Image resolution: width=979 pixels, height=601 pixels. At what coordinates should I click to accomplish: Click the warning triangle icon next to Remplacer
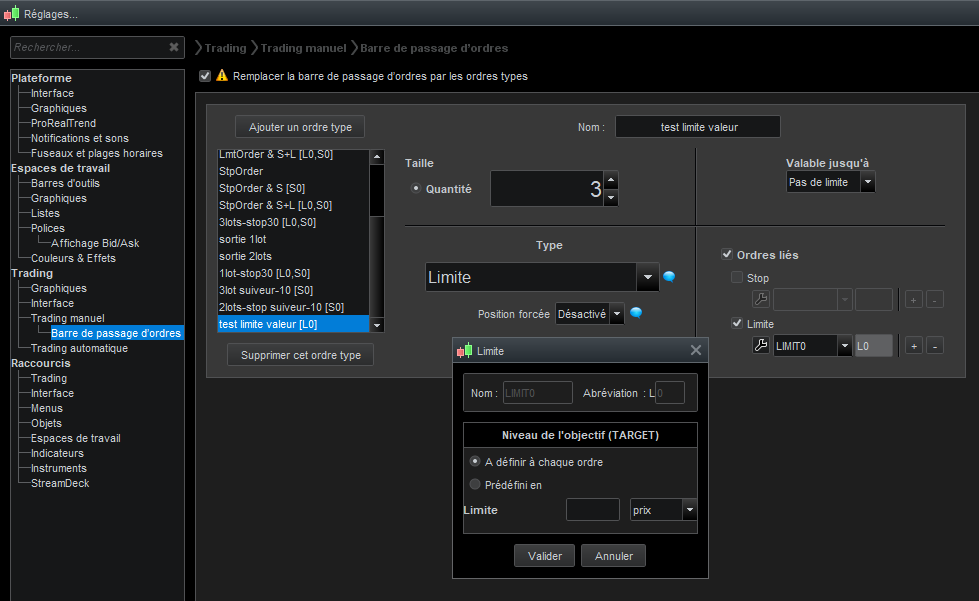(x=222, y=76)
